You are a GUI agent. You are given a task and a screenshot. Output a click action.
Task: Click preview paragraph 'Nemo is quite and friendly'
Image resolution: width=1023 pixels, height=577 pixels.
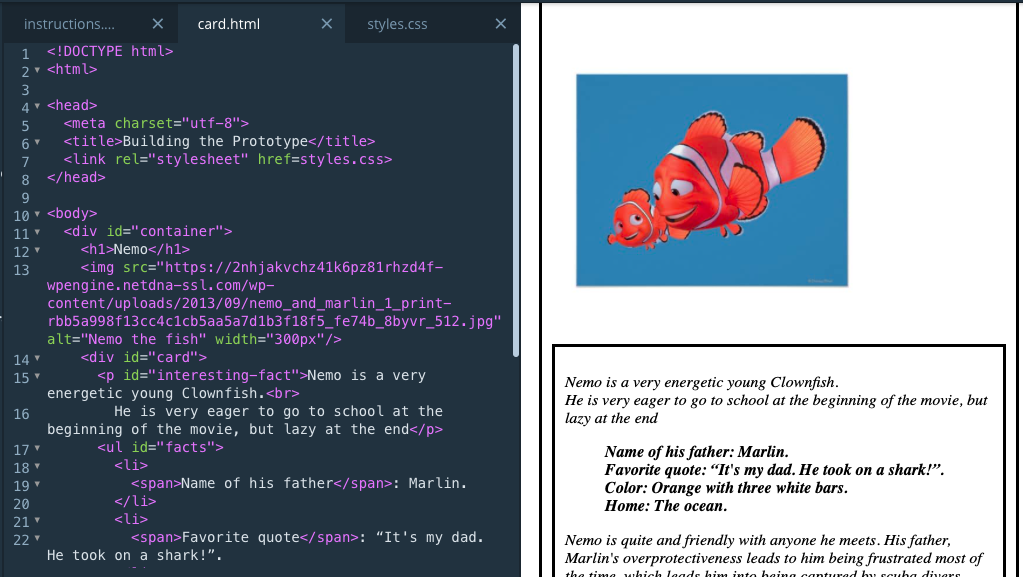774,555
